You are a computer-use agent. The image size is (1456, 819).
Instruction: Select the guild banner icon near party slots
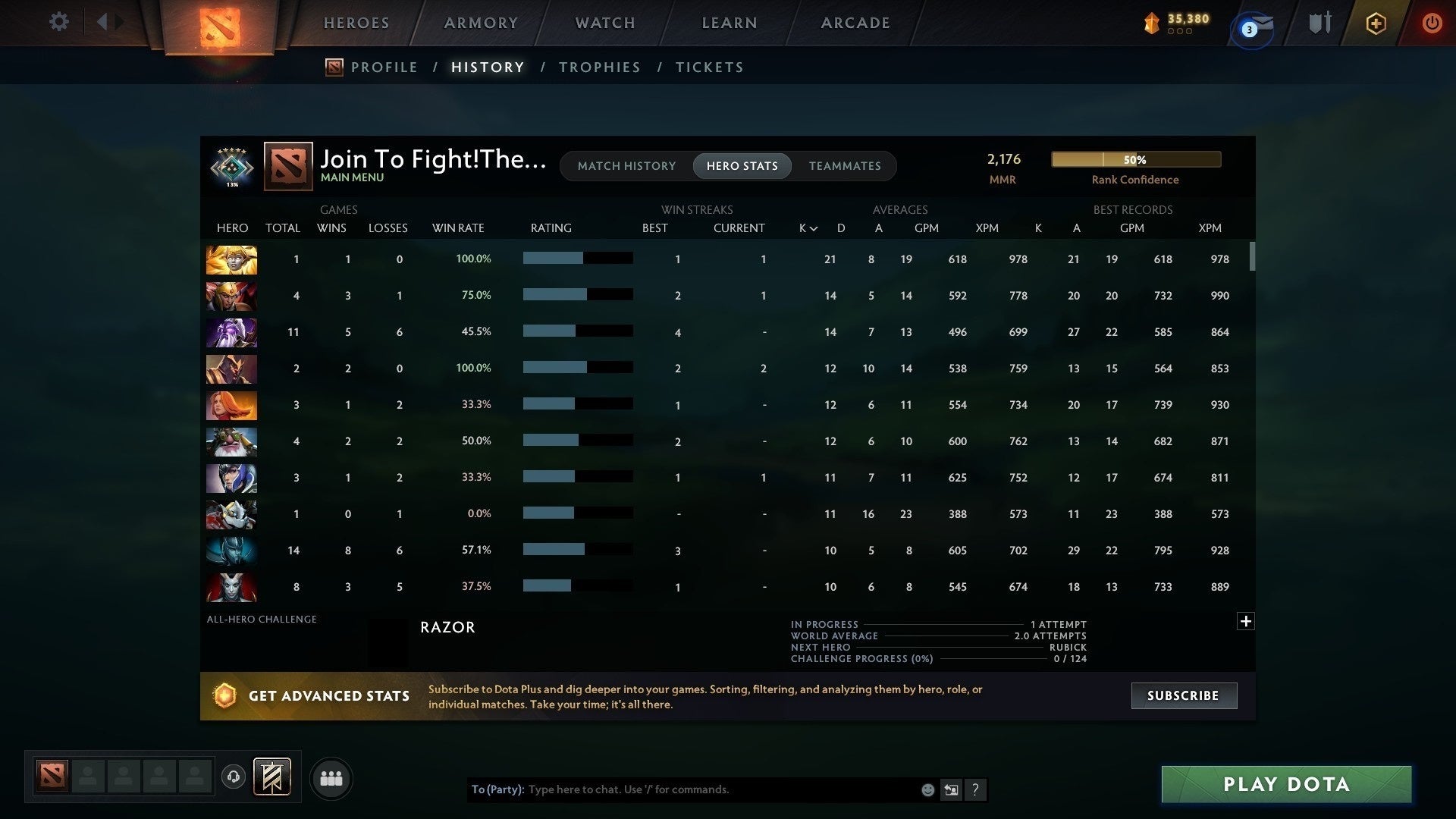273,777
